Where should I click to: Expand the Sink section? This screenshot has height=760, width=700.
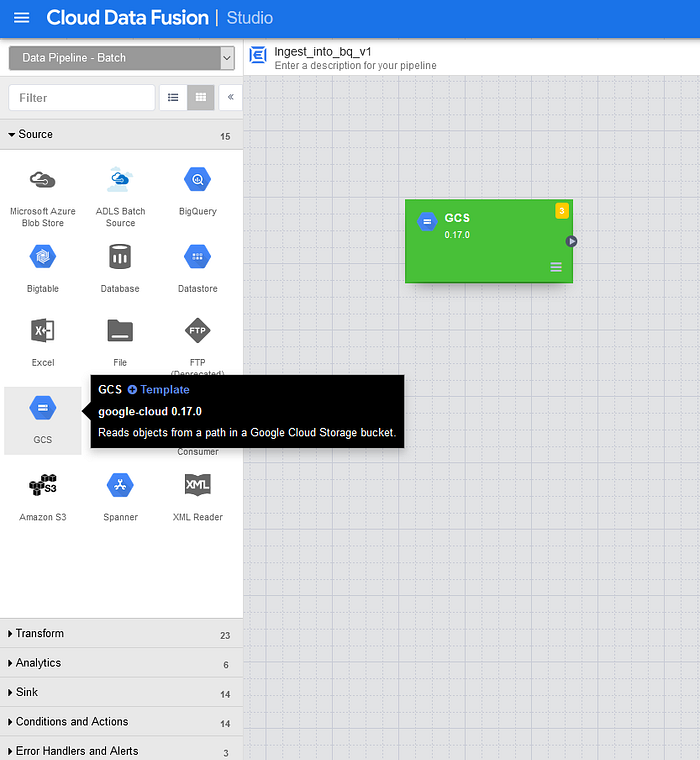click(x=121, y=692)
